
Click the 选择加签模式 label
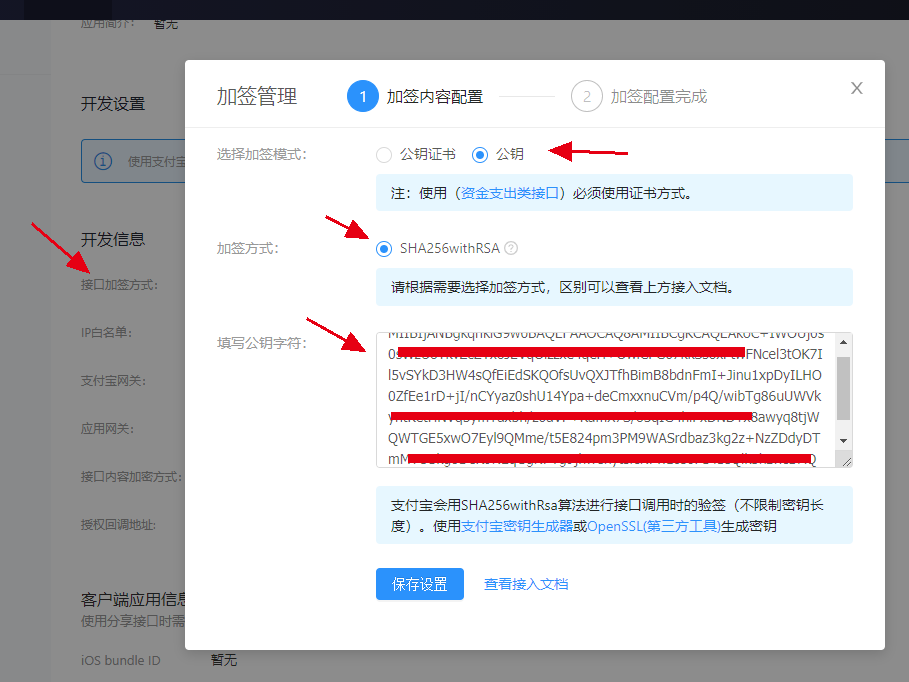(x=262, y=154)
